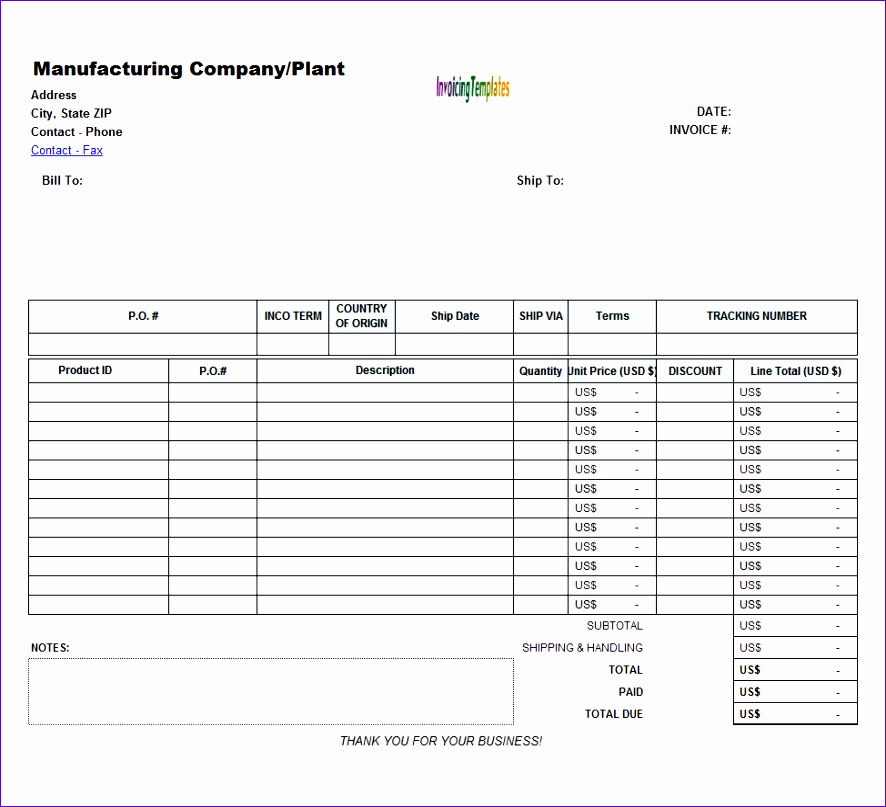Click first row DISCOUNT cell
Image resolution: width=886 pixels, height=807 pixels.
695,393
